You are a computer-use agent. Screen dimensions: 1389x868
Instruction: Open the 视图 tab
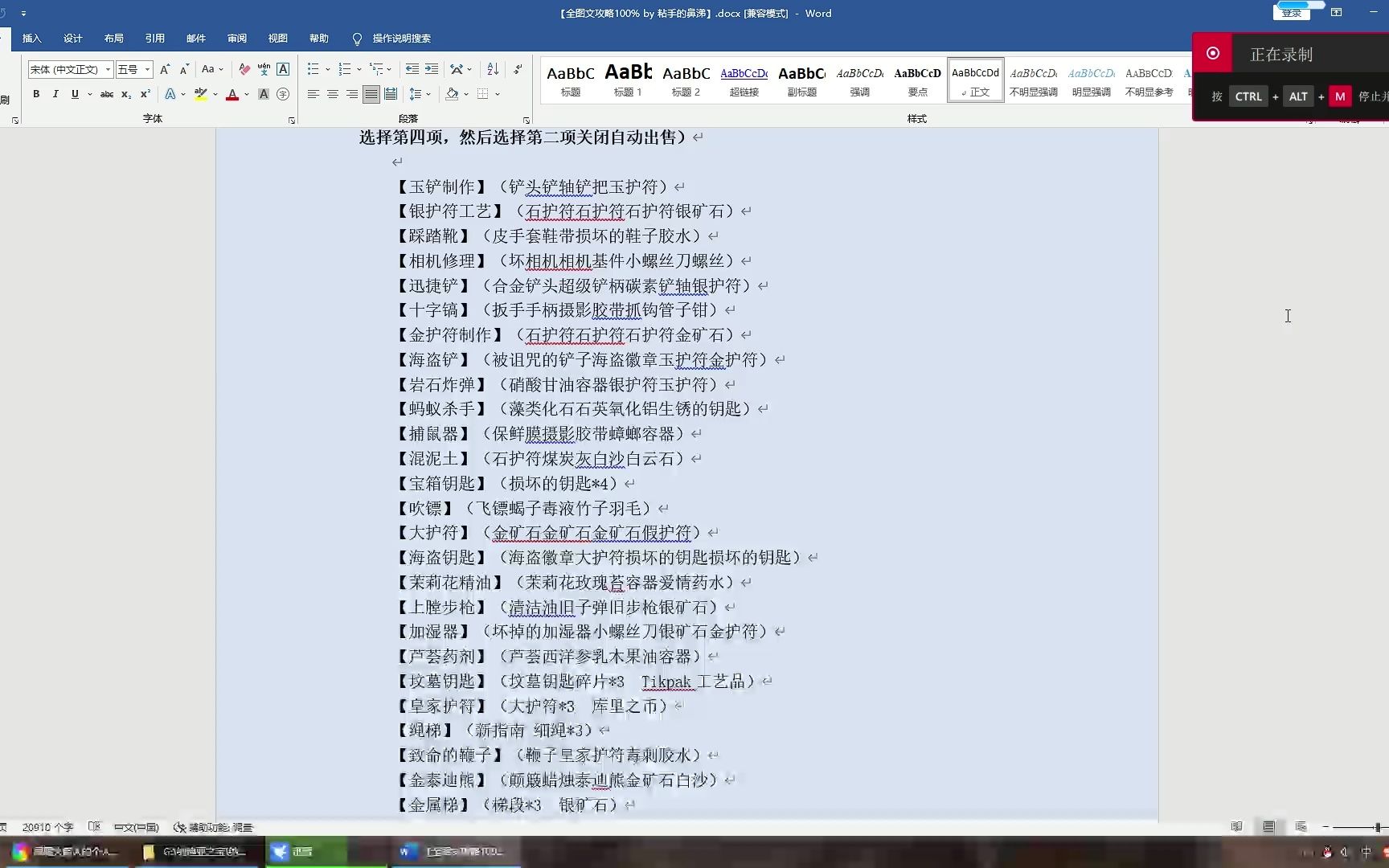(278, 39)
